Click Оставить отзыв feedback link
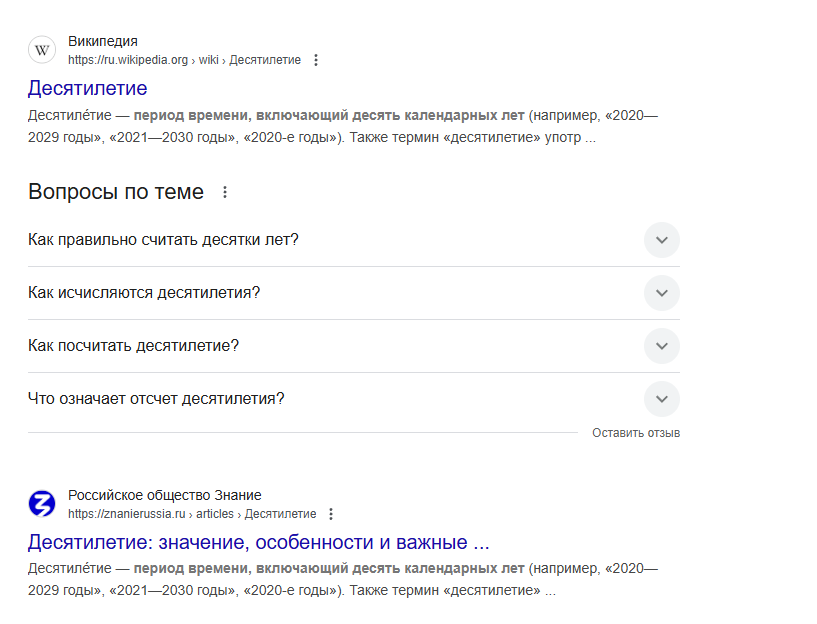The image size is (817, 624). (x=636, y=433)
